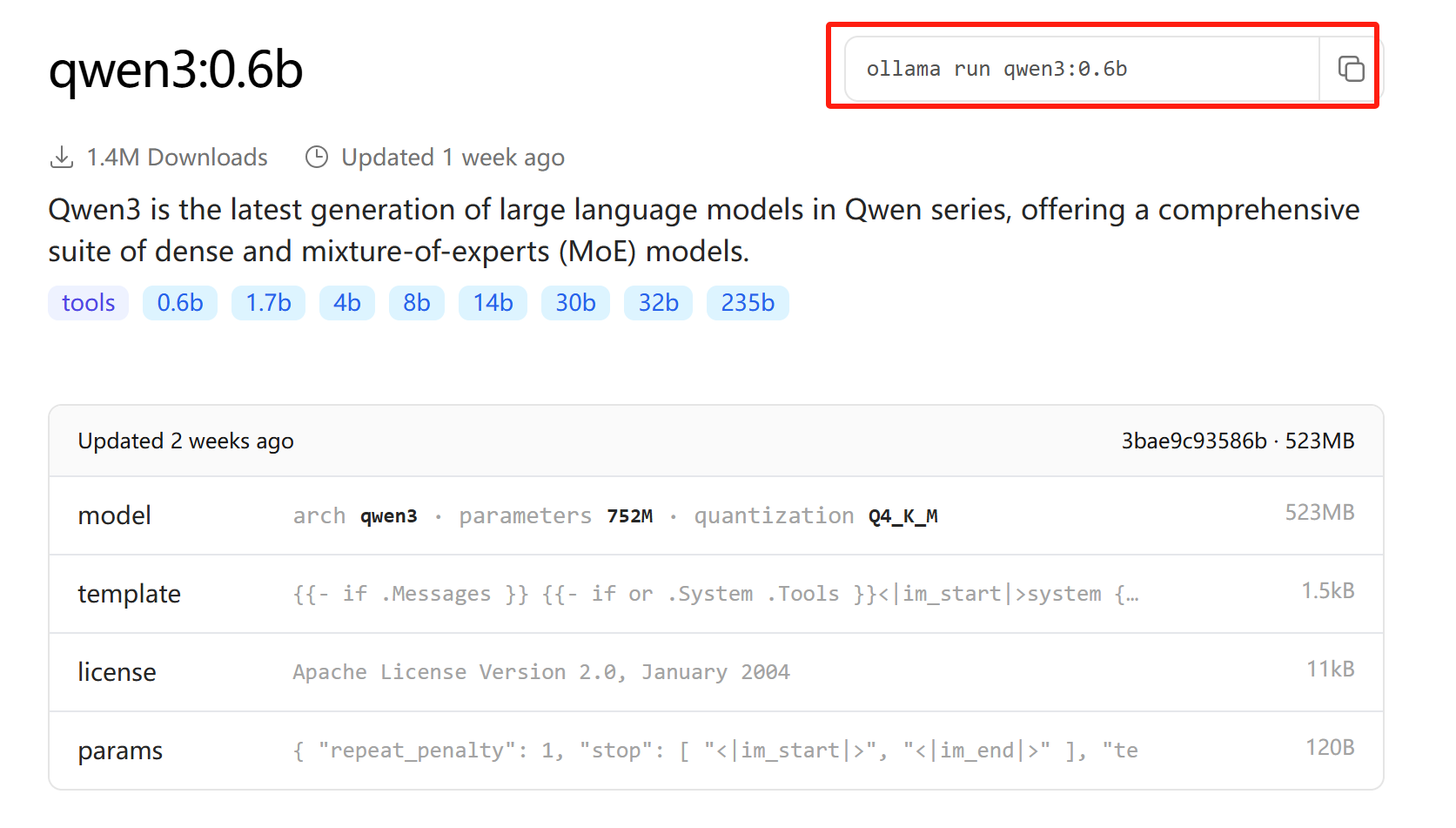Open the model row details
The width and height of the screenshot is (1456, 828).
tap(716, 515)
